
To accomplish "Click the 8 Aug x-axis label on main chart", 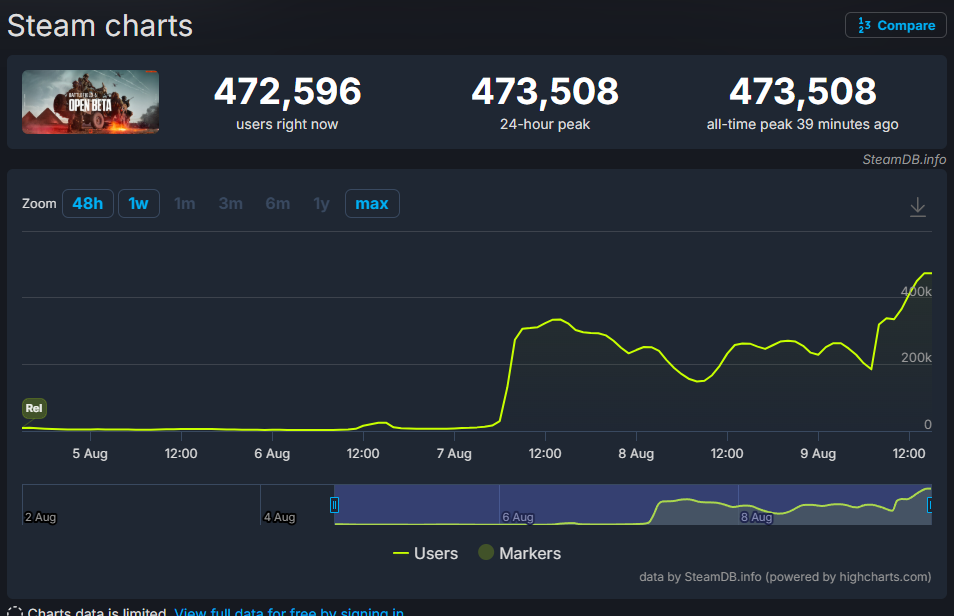I will pyautogui.click(x=636, y=453).
